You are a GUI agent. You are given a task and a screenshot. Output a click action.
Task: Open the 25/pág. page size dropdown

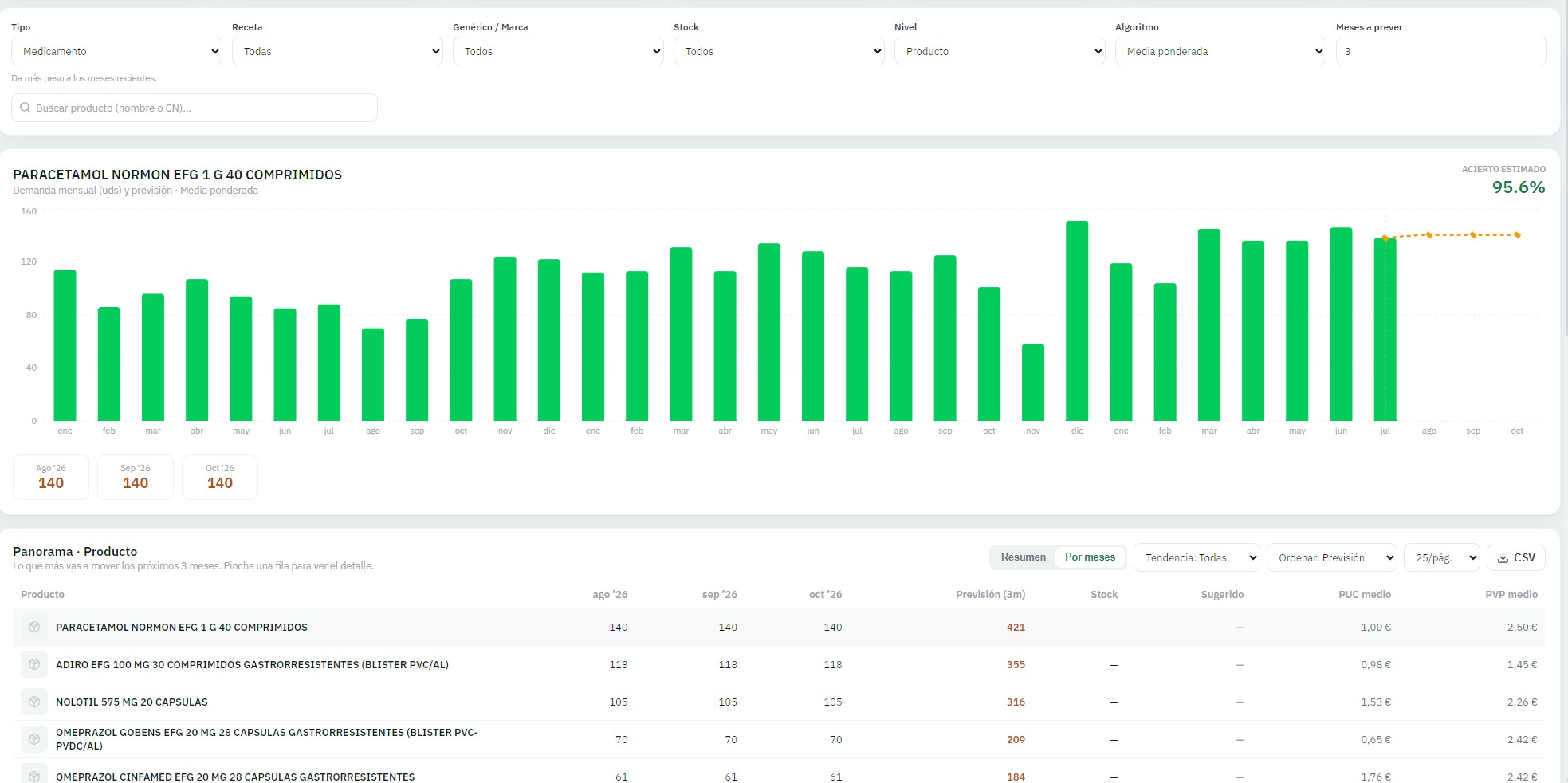tap(1442, 557)
